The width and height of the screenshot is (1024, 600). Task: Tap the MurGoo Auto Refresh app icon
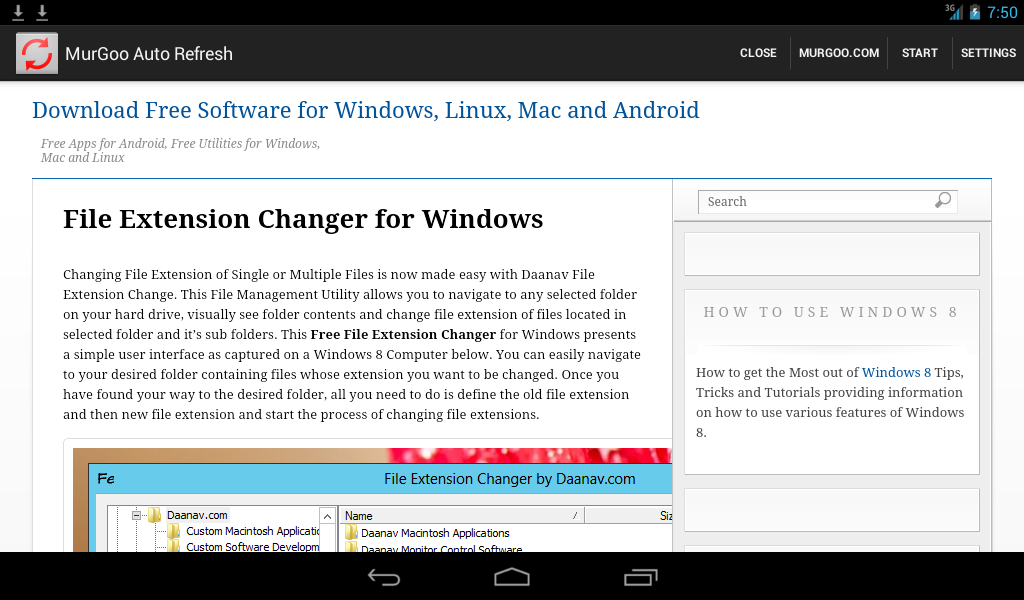pos(37,53)
